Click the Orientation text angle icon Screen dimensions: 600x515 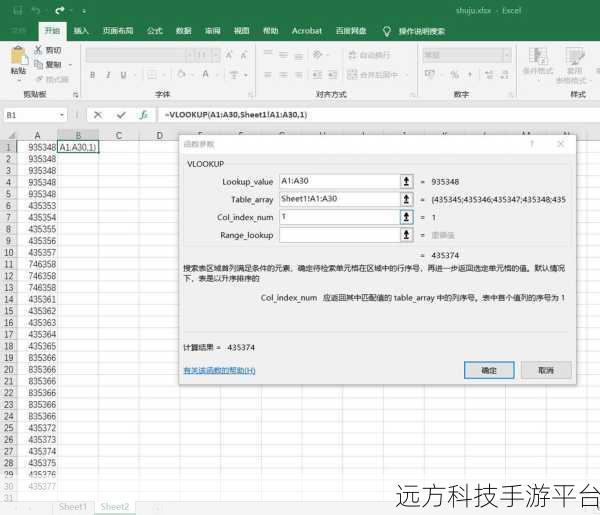point(318,55)
